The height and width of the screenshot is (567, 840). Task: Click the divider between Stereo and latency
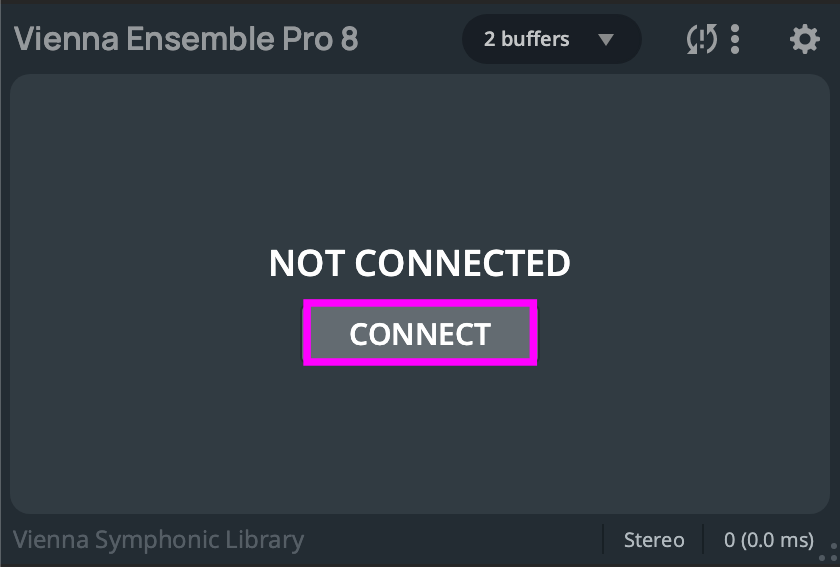point(703,540)
